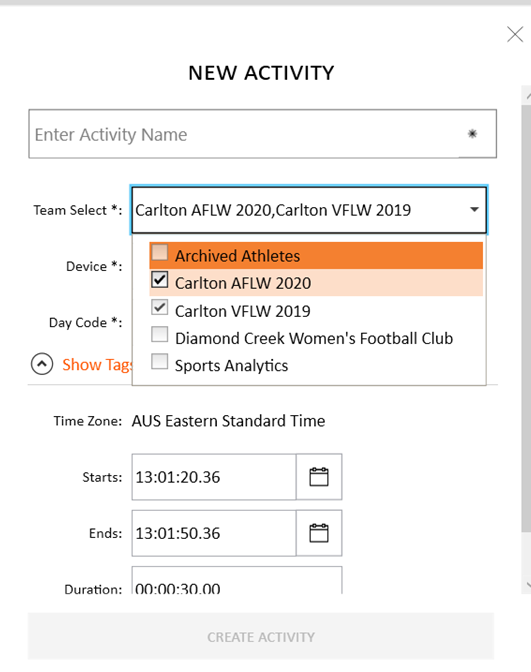Tick the Sports Analytics checkbox
Image resolution: width=531 pixels, height=672 pixels.
pos(159,362)
